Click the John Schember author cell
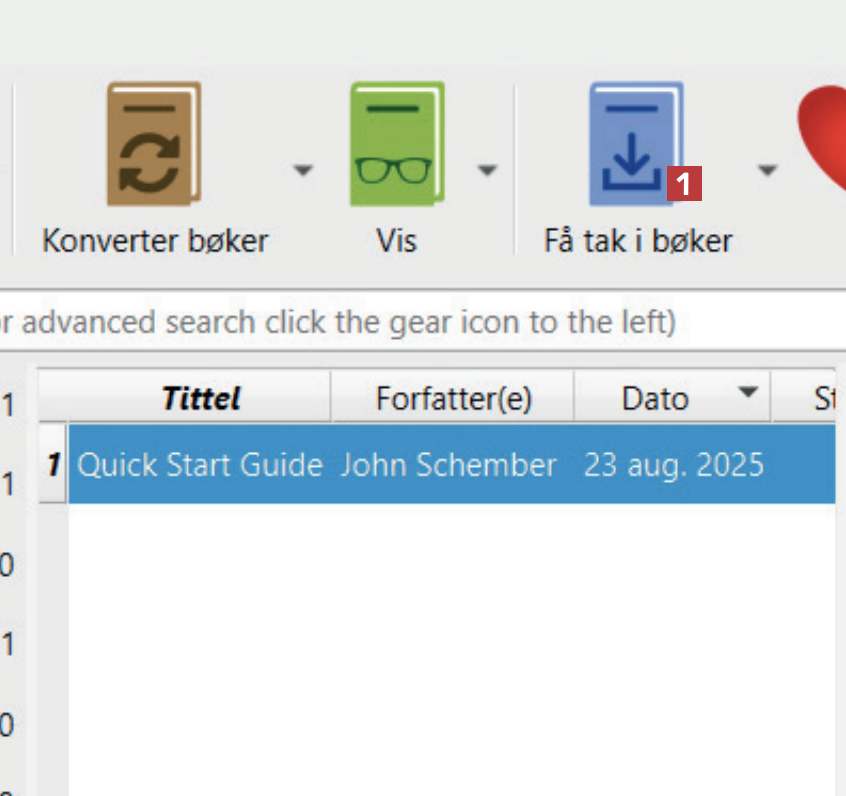The height and width of the screenshot is (796, 846). [448, 465]
